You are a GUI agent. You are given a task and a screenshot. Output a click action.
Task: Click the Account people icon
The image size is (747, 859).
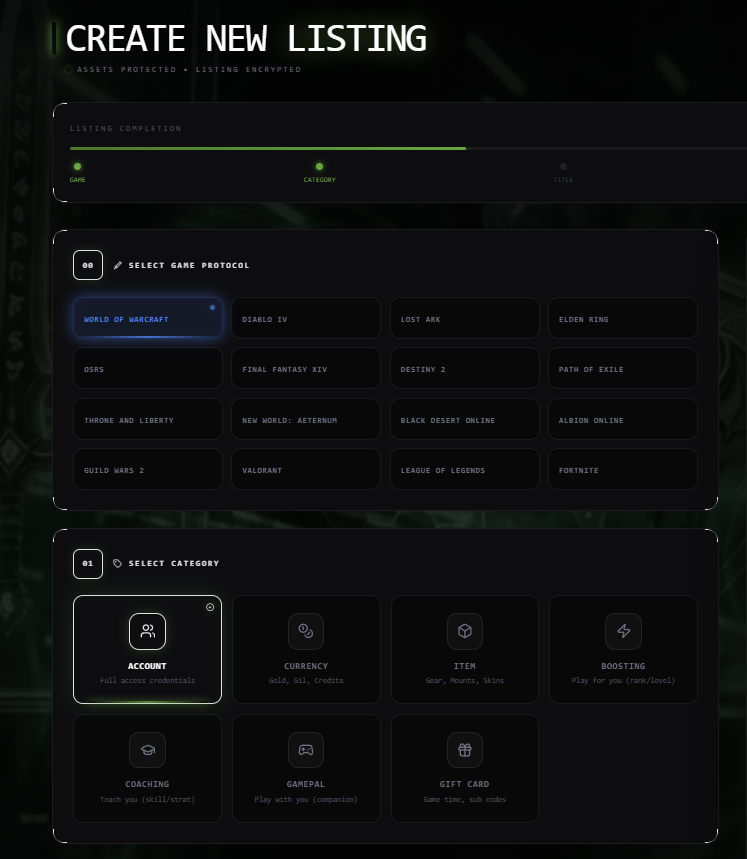(x=147, y=631)
